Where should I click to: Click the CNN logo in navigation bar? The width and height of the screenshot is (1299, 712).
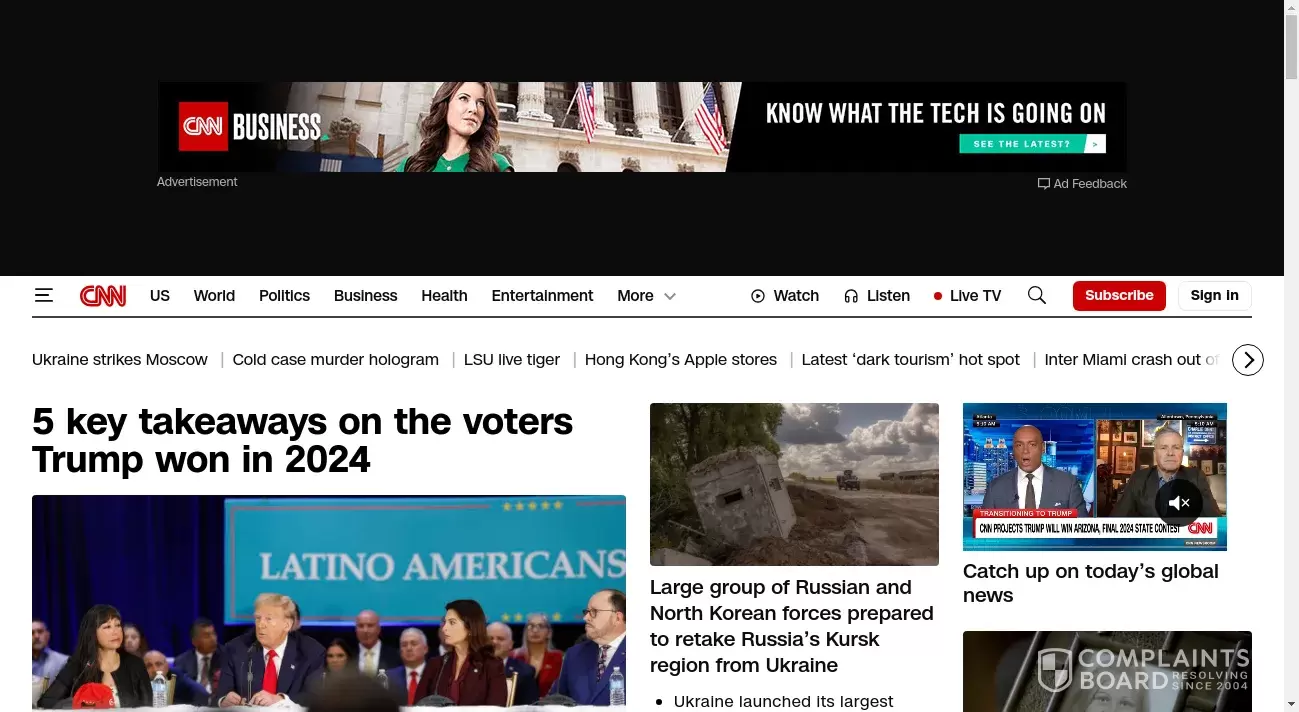(103, 296)
